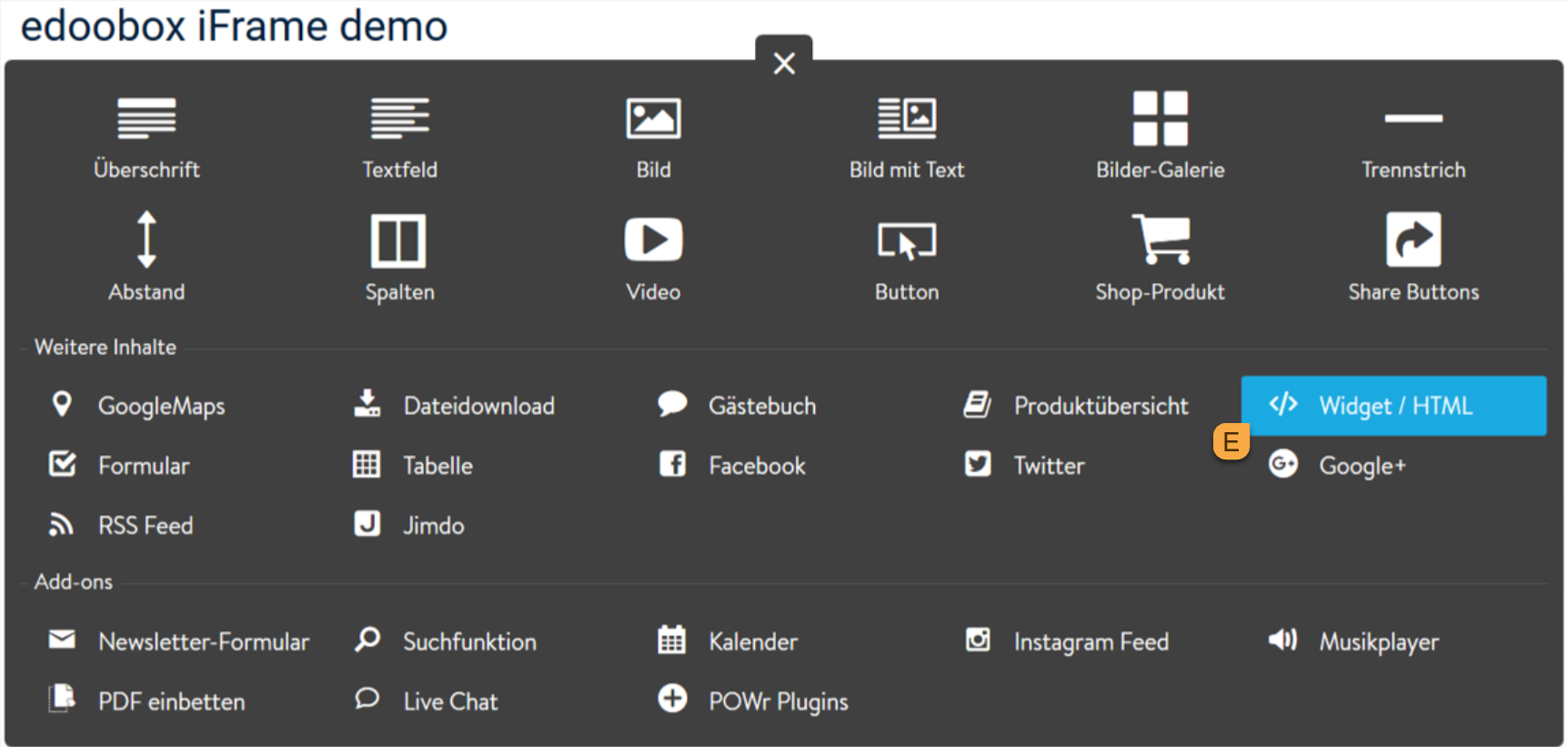Insert a Bilder-Galerie element
Viewport: 1568px width, 747px height.
1160,135
